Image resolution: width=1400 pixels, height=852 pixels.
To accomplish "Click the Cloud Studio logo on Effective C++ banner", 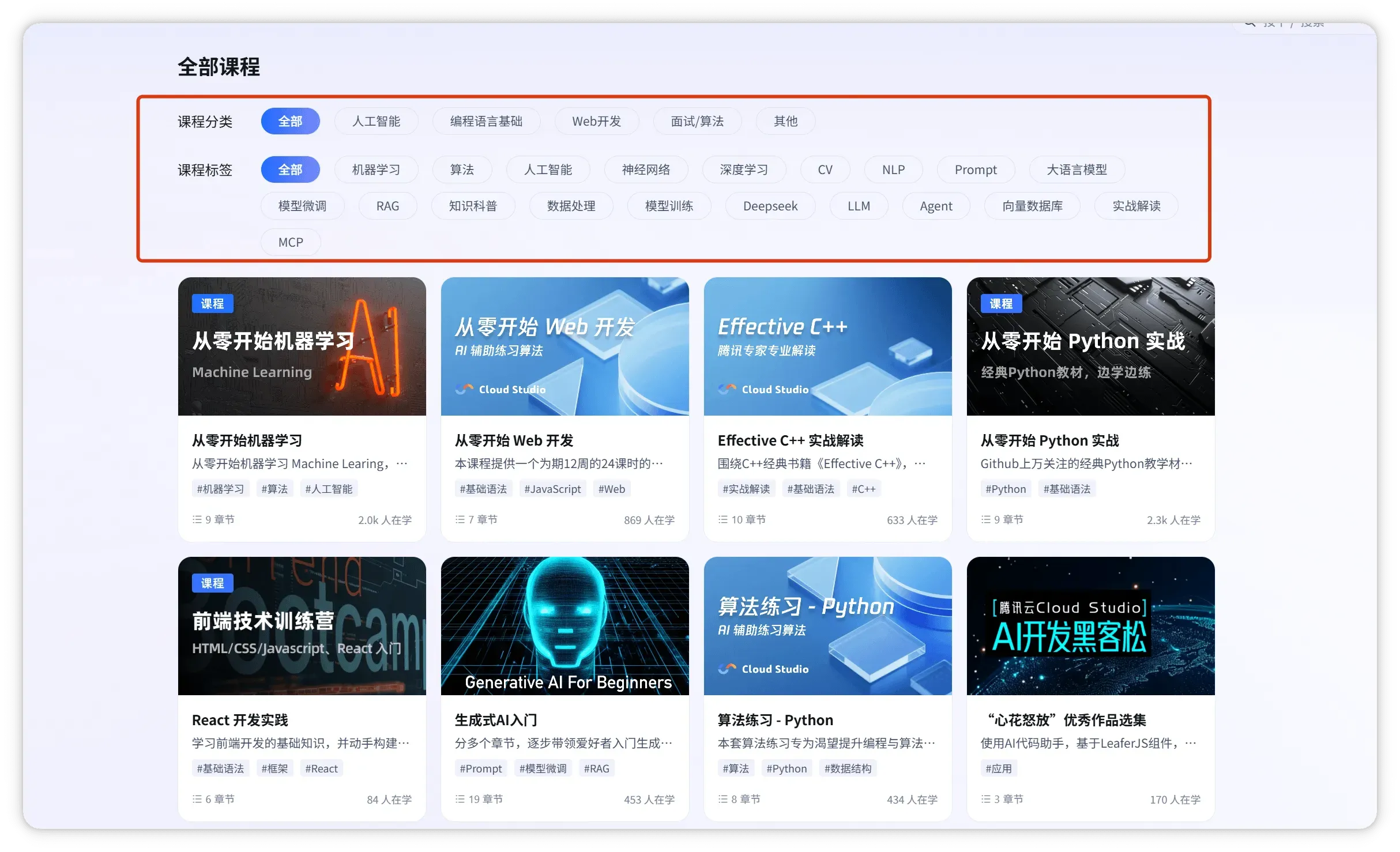I will [x=727, y=389].
